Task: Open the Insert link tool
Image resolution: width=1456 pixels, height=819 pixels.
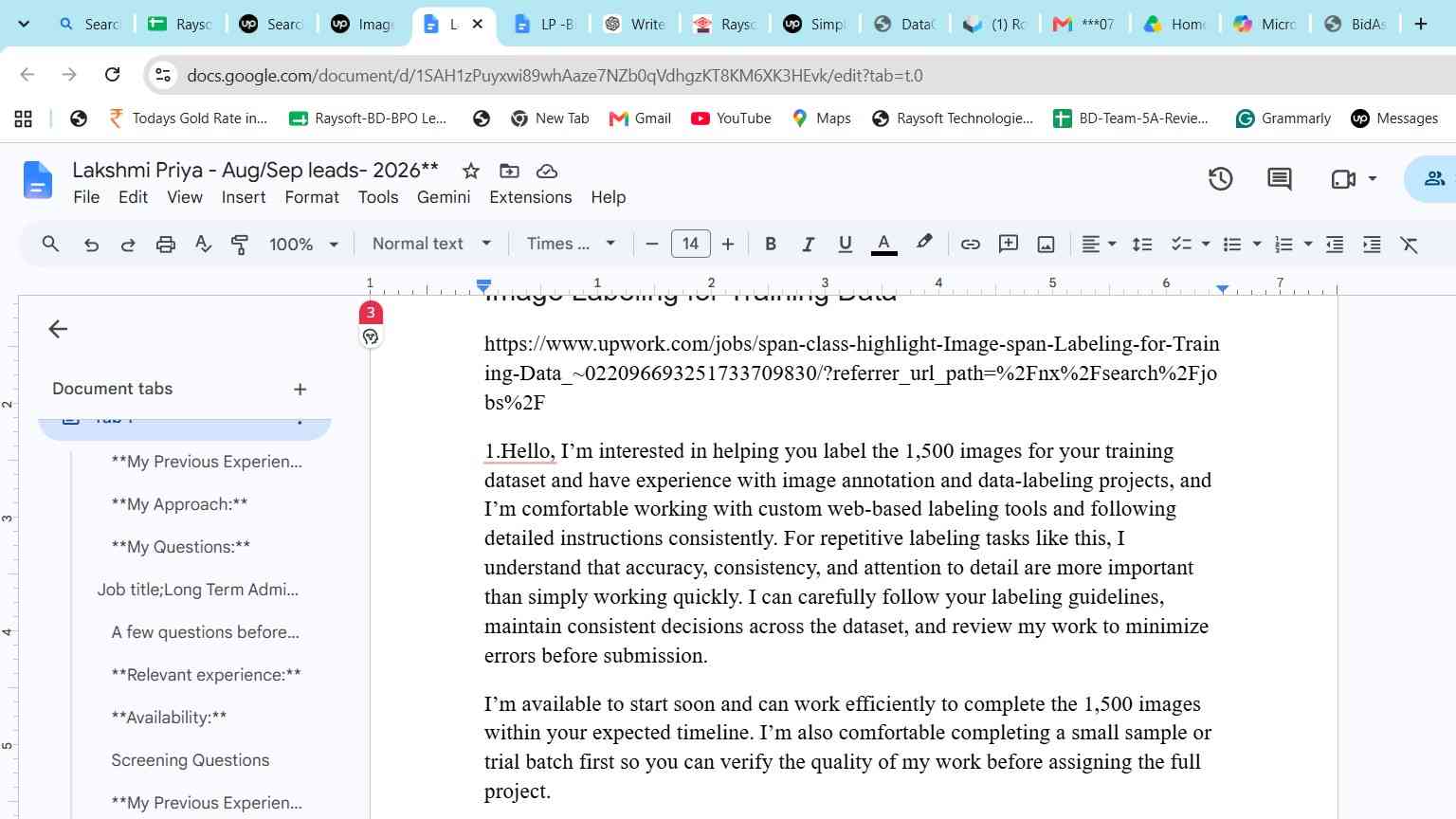Action: pyautogui.click(x=970, y=245)
